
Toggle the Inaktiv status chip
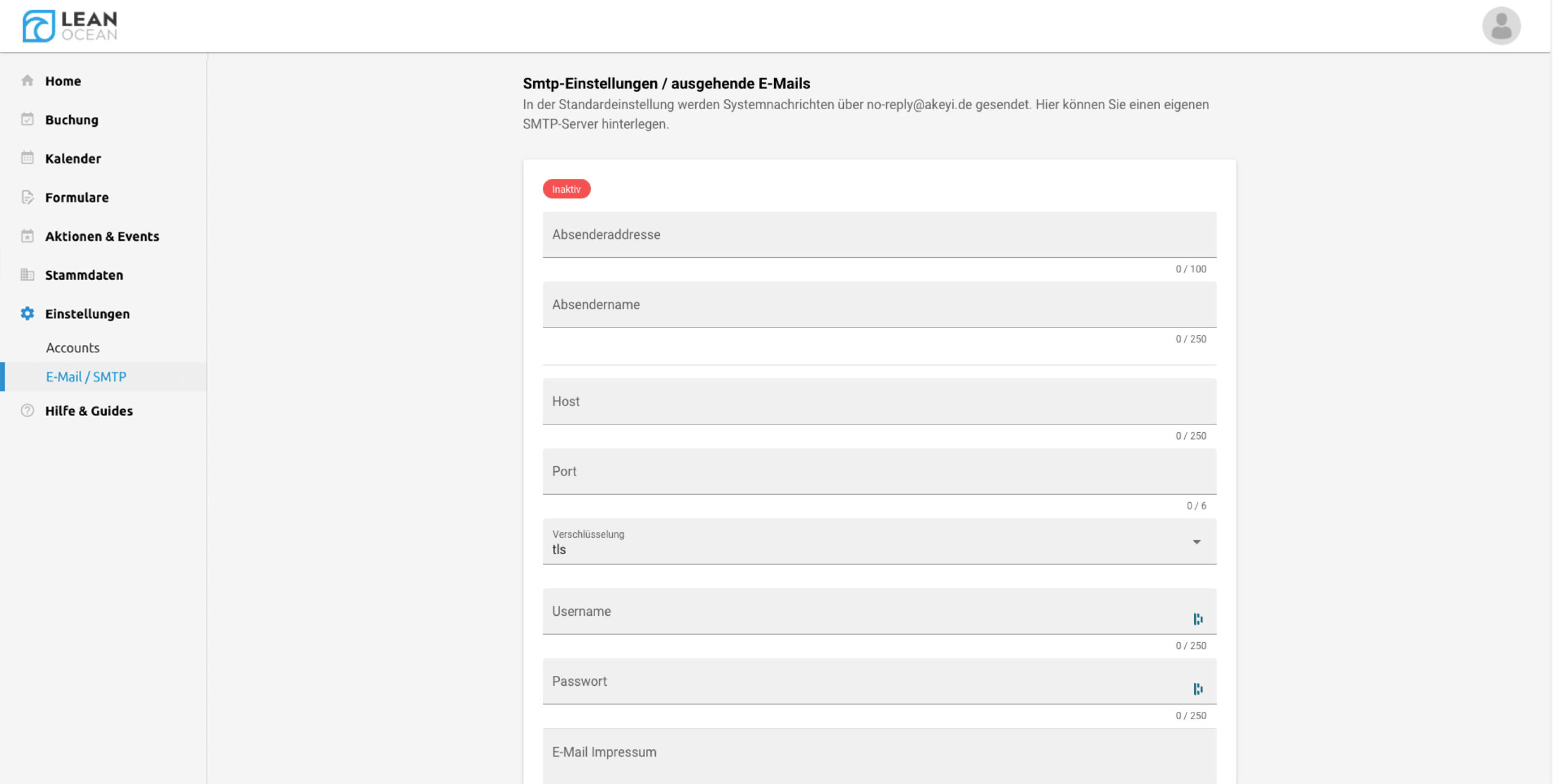pyautogui.click(x=566, y=189)
